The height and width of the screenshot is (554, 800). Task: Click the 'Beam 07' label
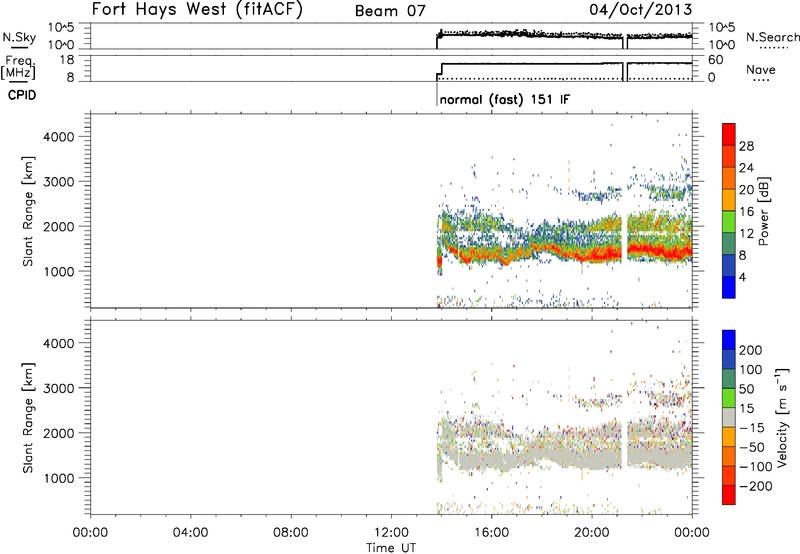pos(390,11)
